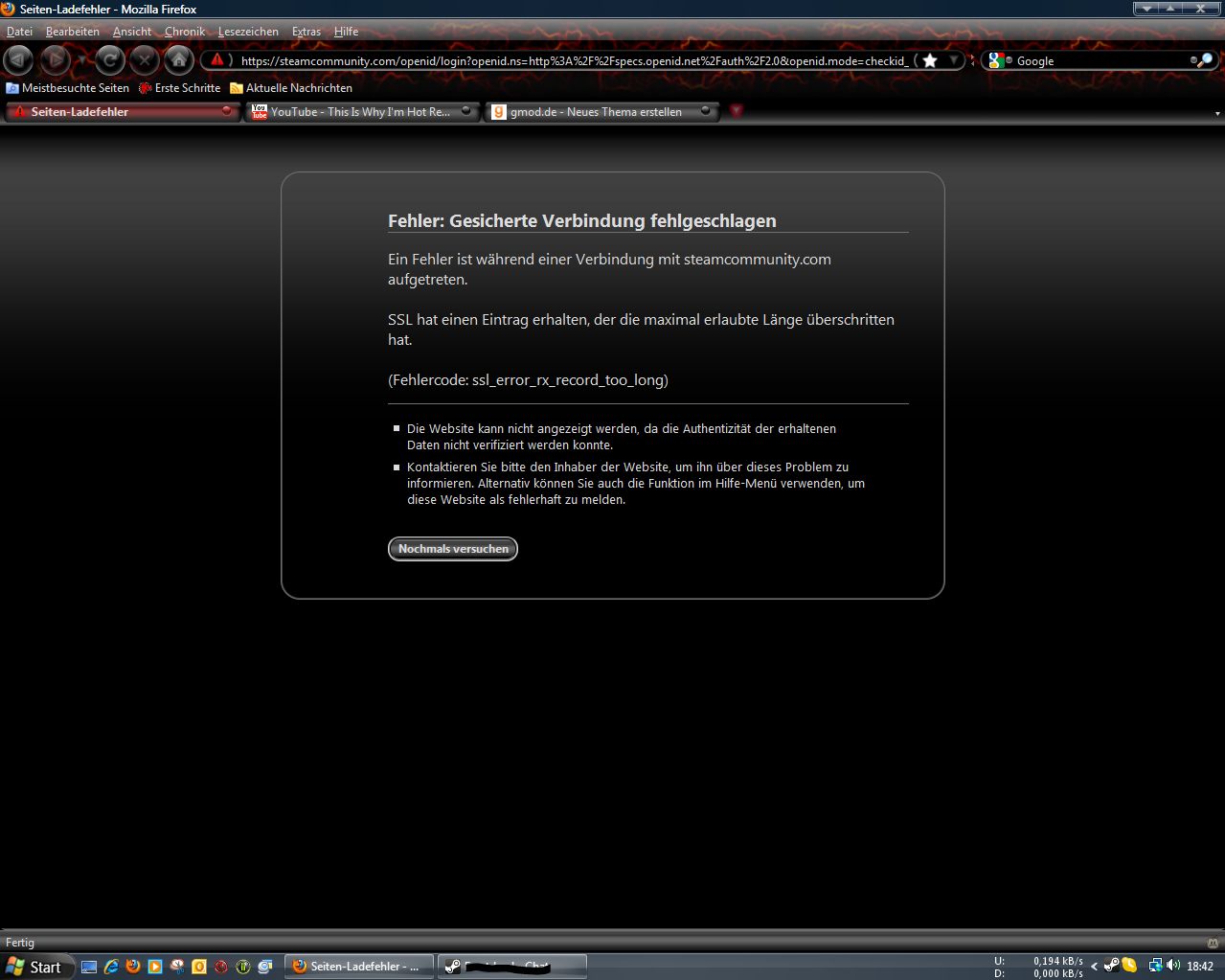The width and height of the screenshot is (1225, 980).
Task: Go to the Home page icon
Action: pyautogui.click(x=178, y=60)
